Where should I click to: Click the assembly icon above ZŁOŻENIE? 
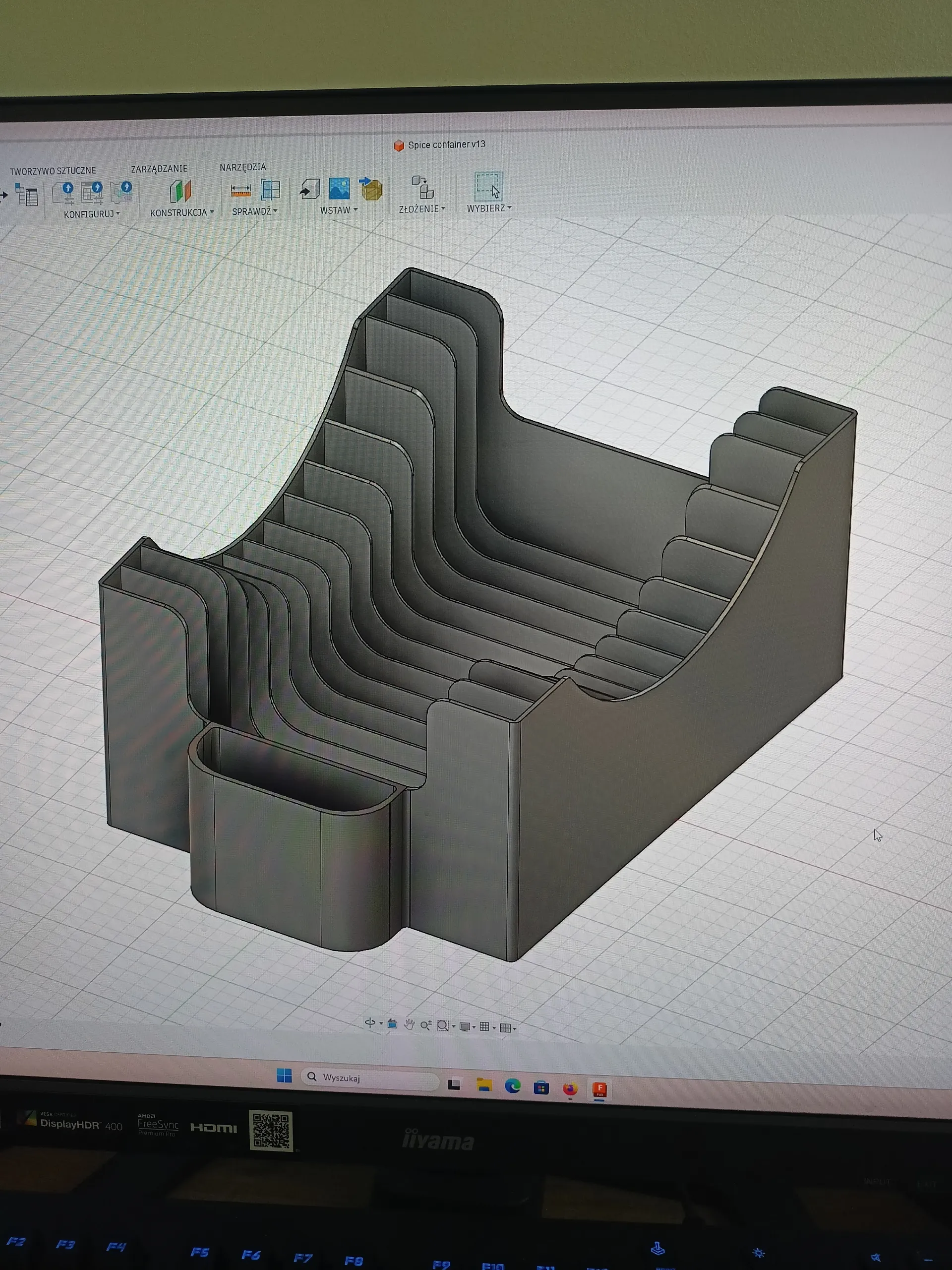[423, 187]
